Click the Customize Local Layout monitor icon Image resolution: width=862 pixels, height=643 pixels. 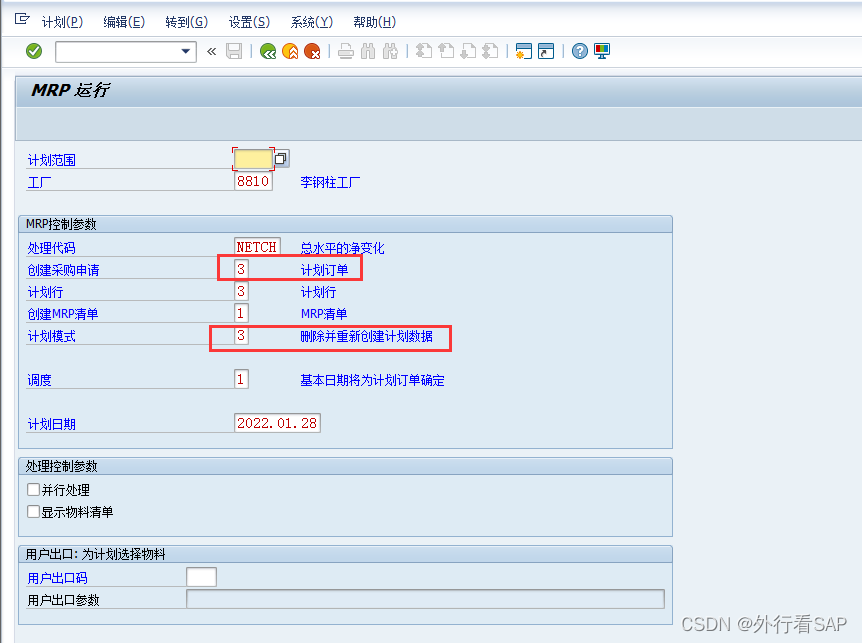pyautogui.click(x=602, y=51)
